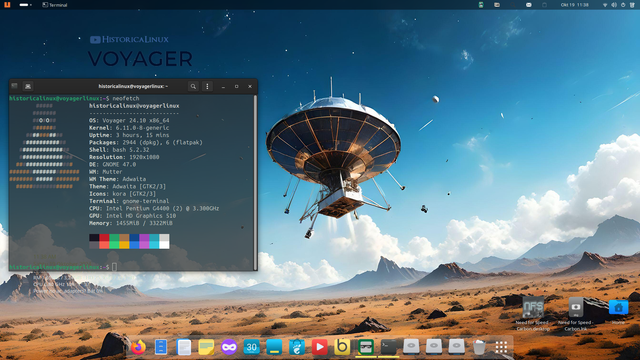Open the yellow sticky notes app
Screen dimensions: 640x360
pyautogui.click(x=207, y=347)
